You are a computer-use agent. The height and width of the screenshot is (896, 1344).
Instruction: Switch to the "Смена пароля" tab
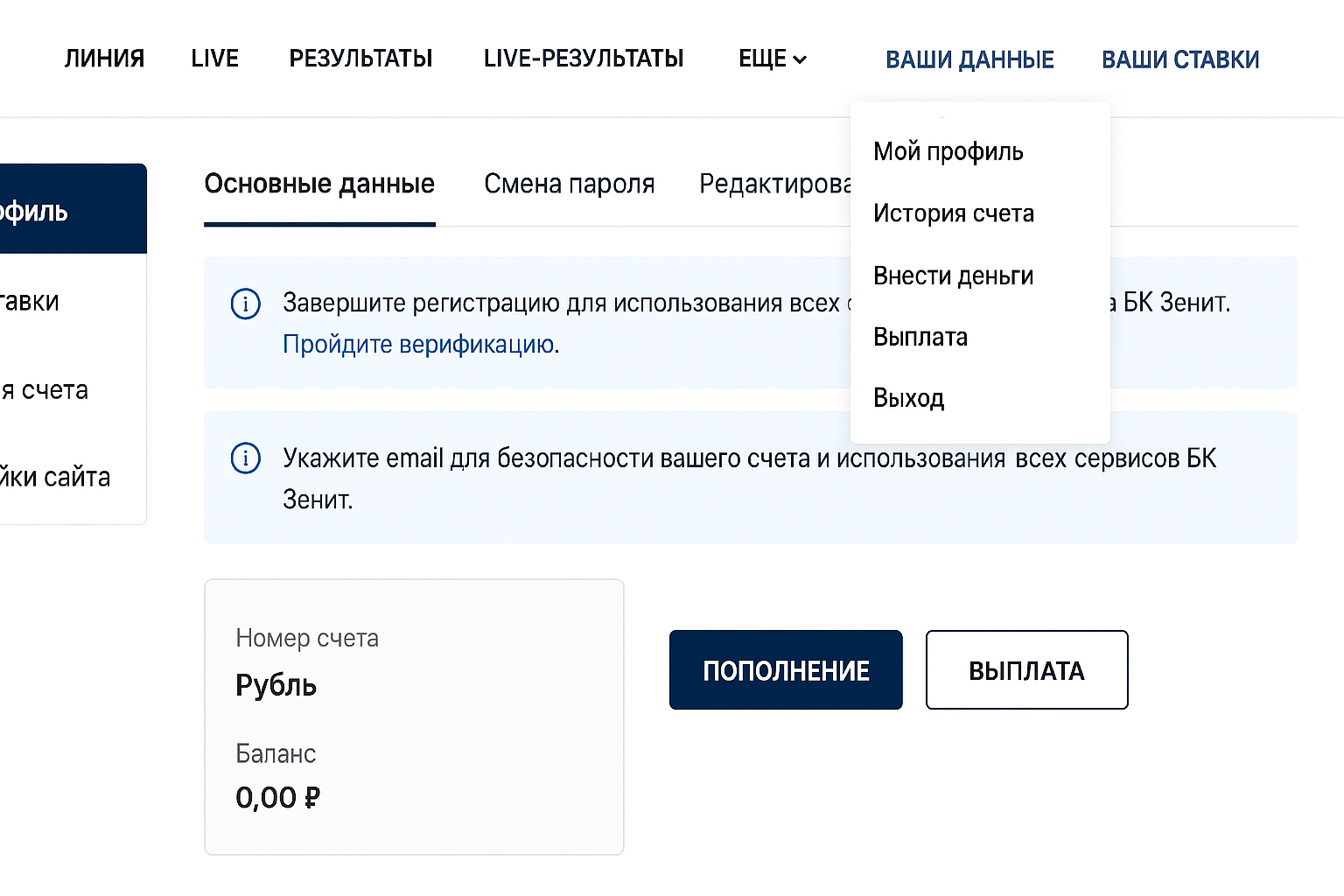(x=570, y=184)
